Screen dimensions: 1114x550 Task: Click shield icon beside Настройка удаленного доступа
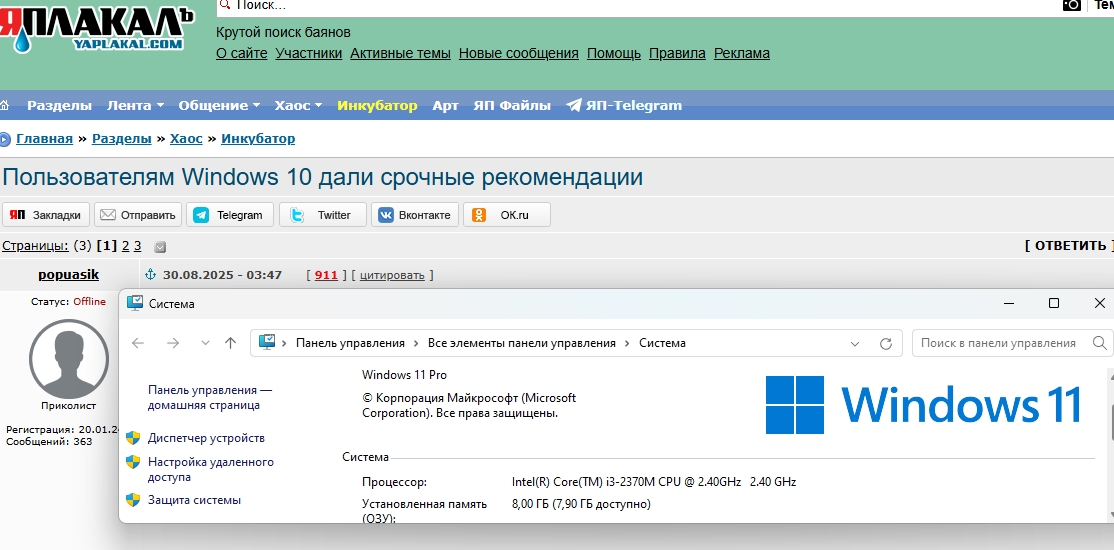tap(133, 463)
